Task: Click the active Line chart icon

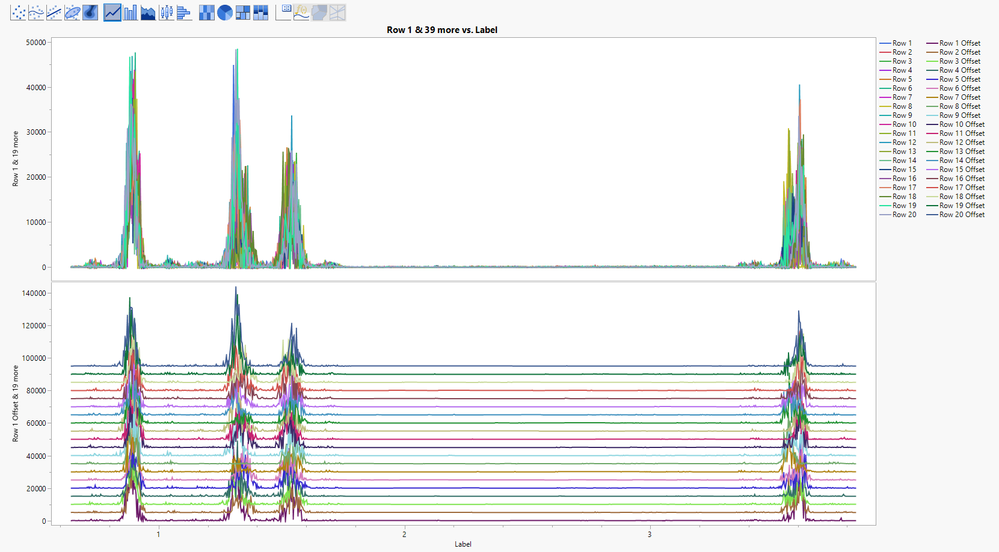Action: pyautogui.click(x=112, y=12)
